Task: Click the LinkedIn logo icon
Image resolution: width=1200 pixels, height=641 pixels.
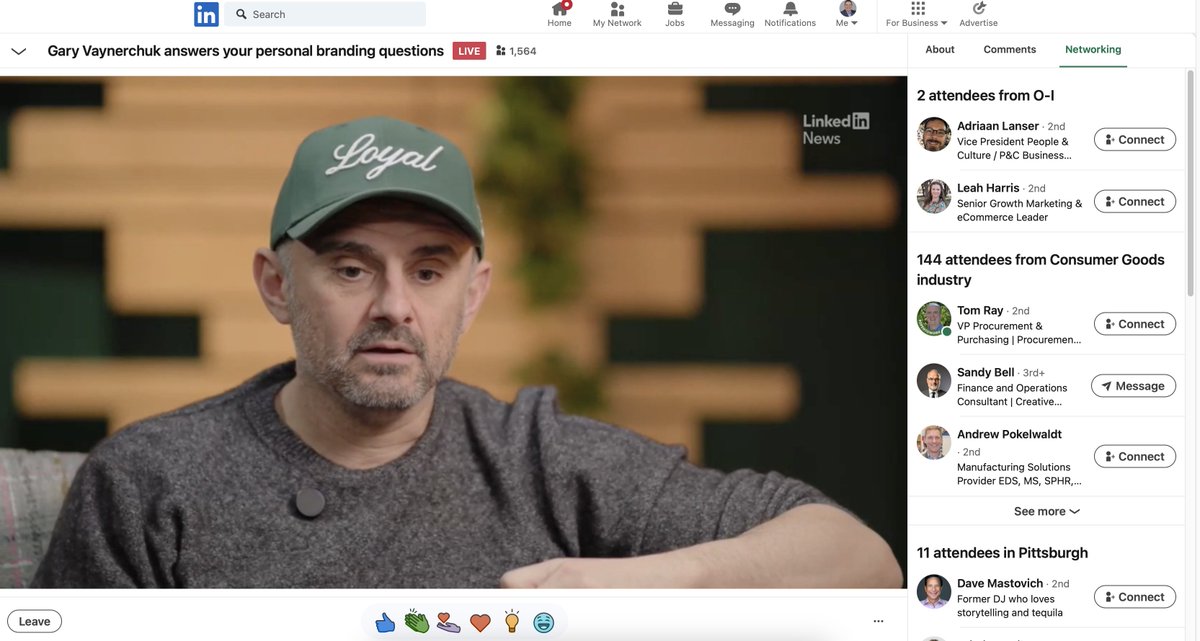Action: point(206,14)
